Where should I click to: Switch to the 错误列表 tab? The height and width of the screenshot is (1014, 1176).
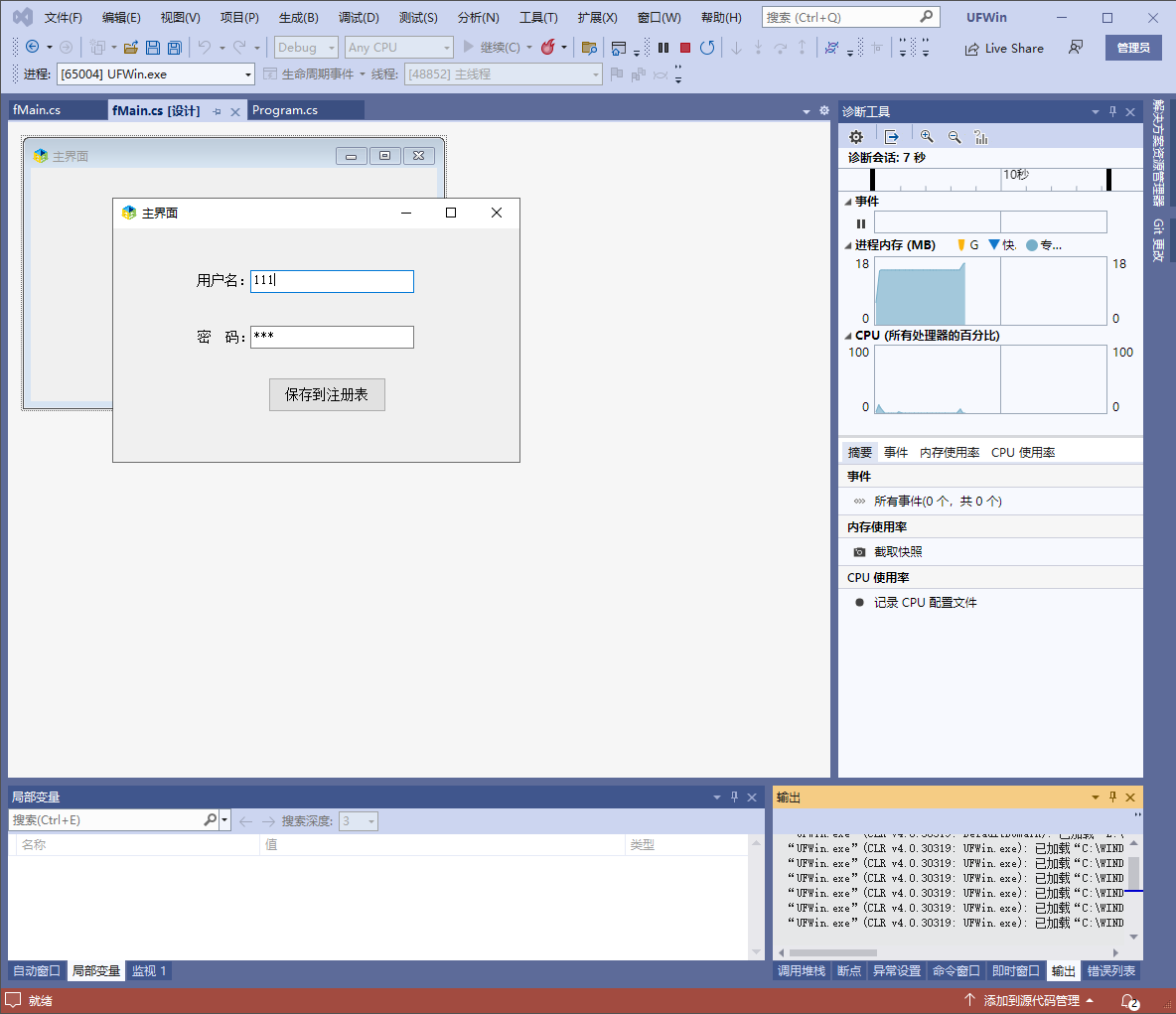1110,970
